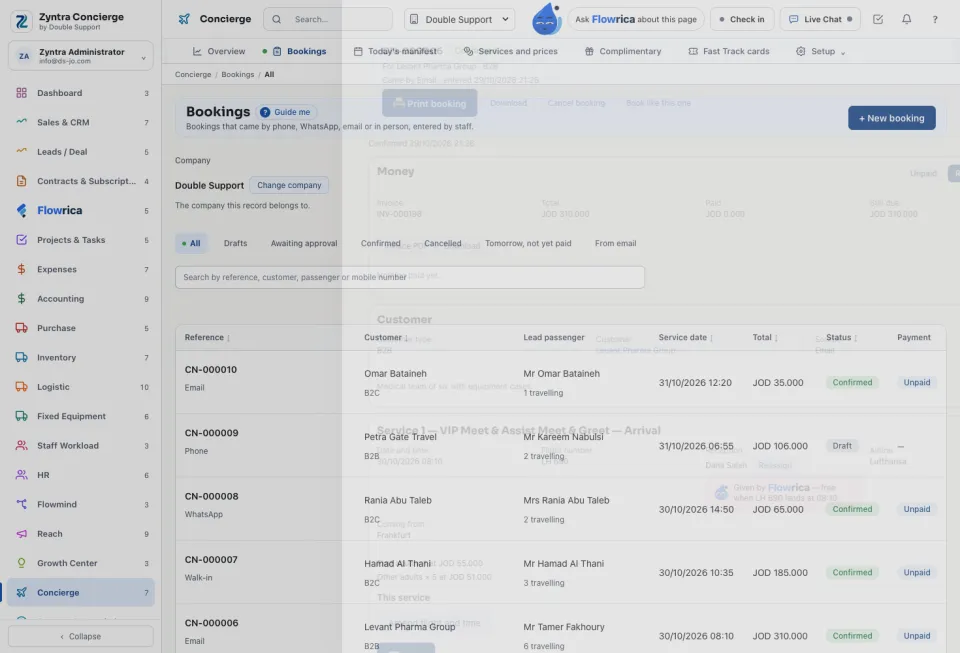Image resolution: width=960 pixels, height=653 pixels.
Task: Click Draft status of Petra Gate Travel
Action: tap(842, 446)
